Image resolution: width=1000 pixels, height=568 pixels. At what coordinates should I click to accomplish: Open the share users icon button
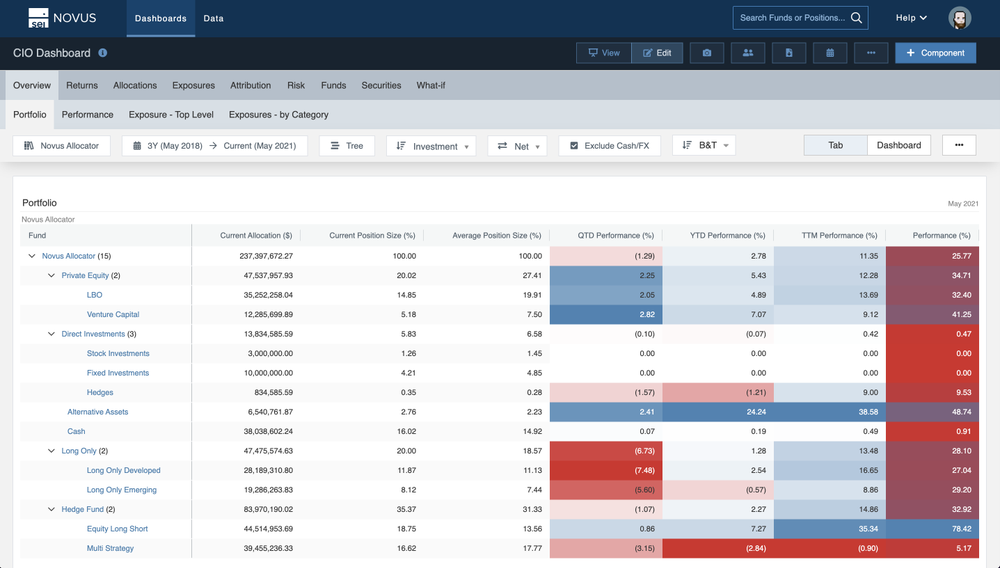(x=747, y=53)
